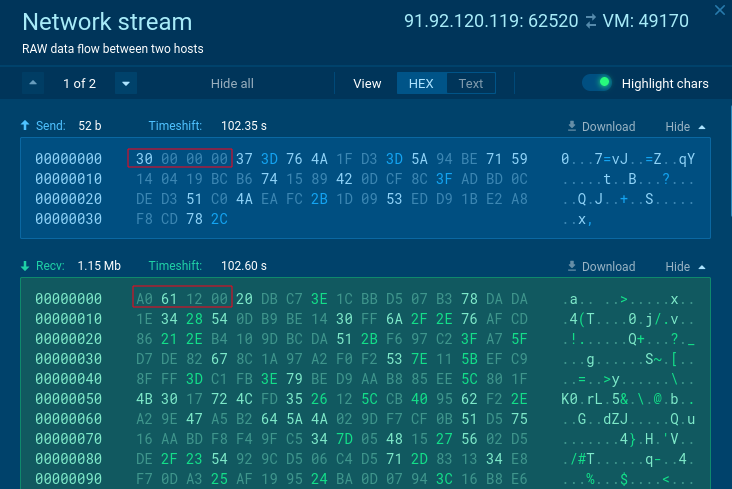This screenshot has width=732, height=489.
Task: Collapse the Recv packet with Hide
Action: pos(678,266)
